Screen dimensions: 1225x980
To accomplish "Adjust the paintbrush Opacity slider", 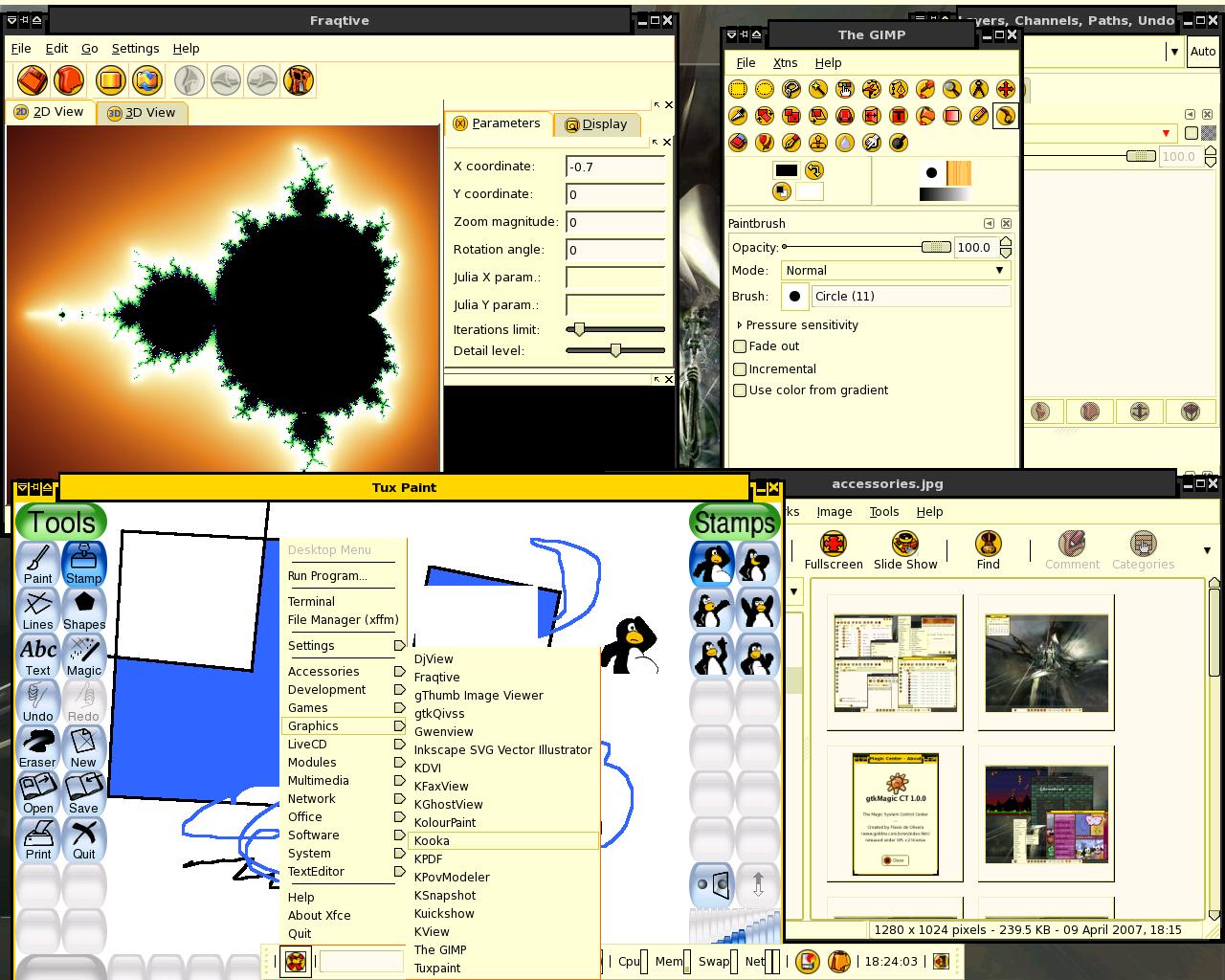I will pyautogui.click(x=866, y=247).
